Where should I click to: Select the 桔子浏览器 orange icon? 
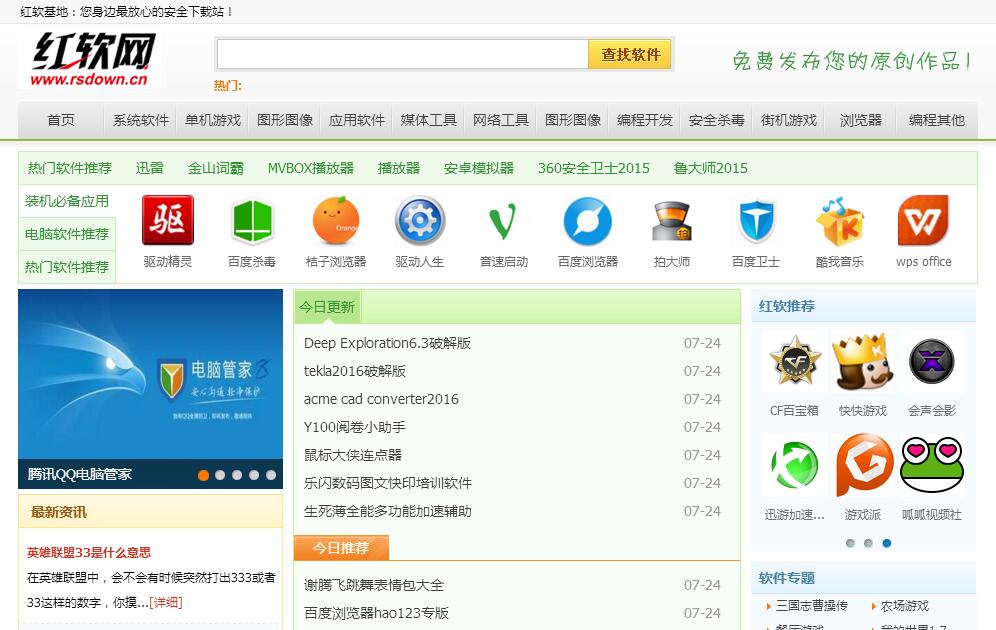click(336, 221)
